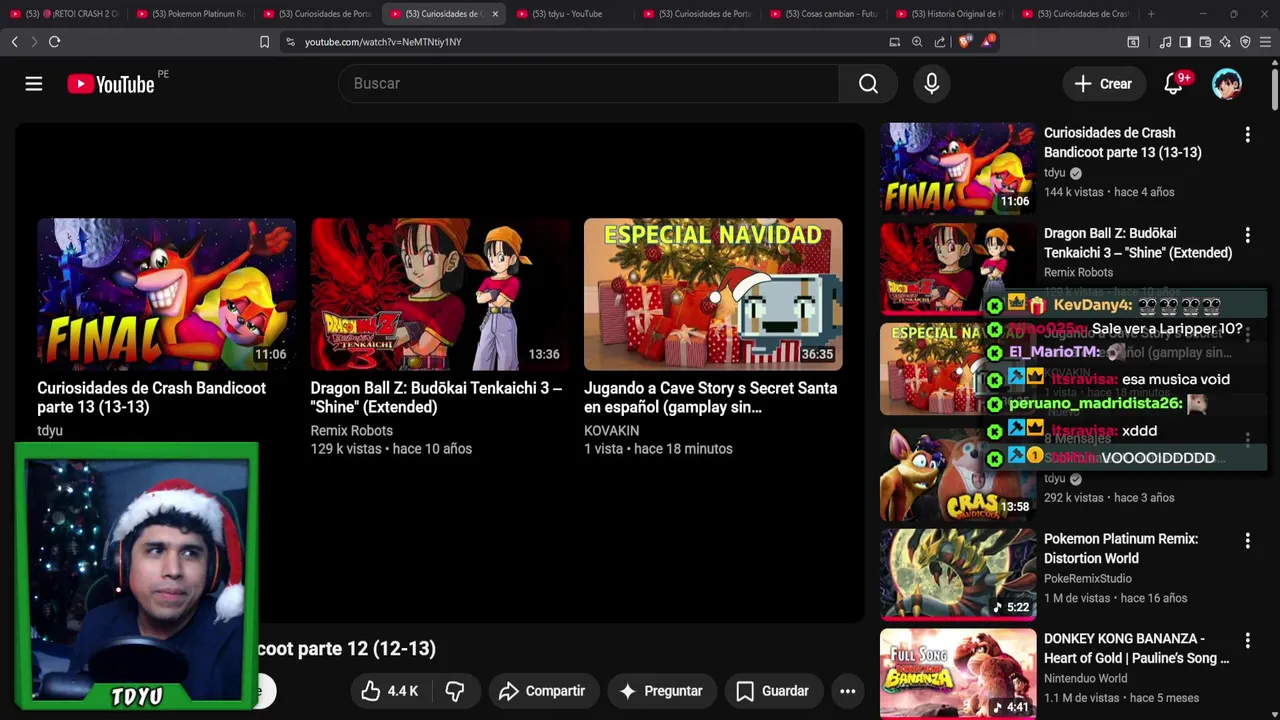Reload the page with refresh icon

[54, 42]
